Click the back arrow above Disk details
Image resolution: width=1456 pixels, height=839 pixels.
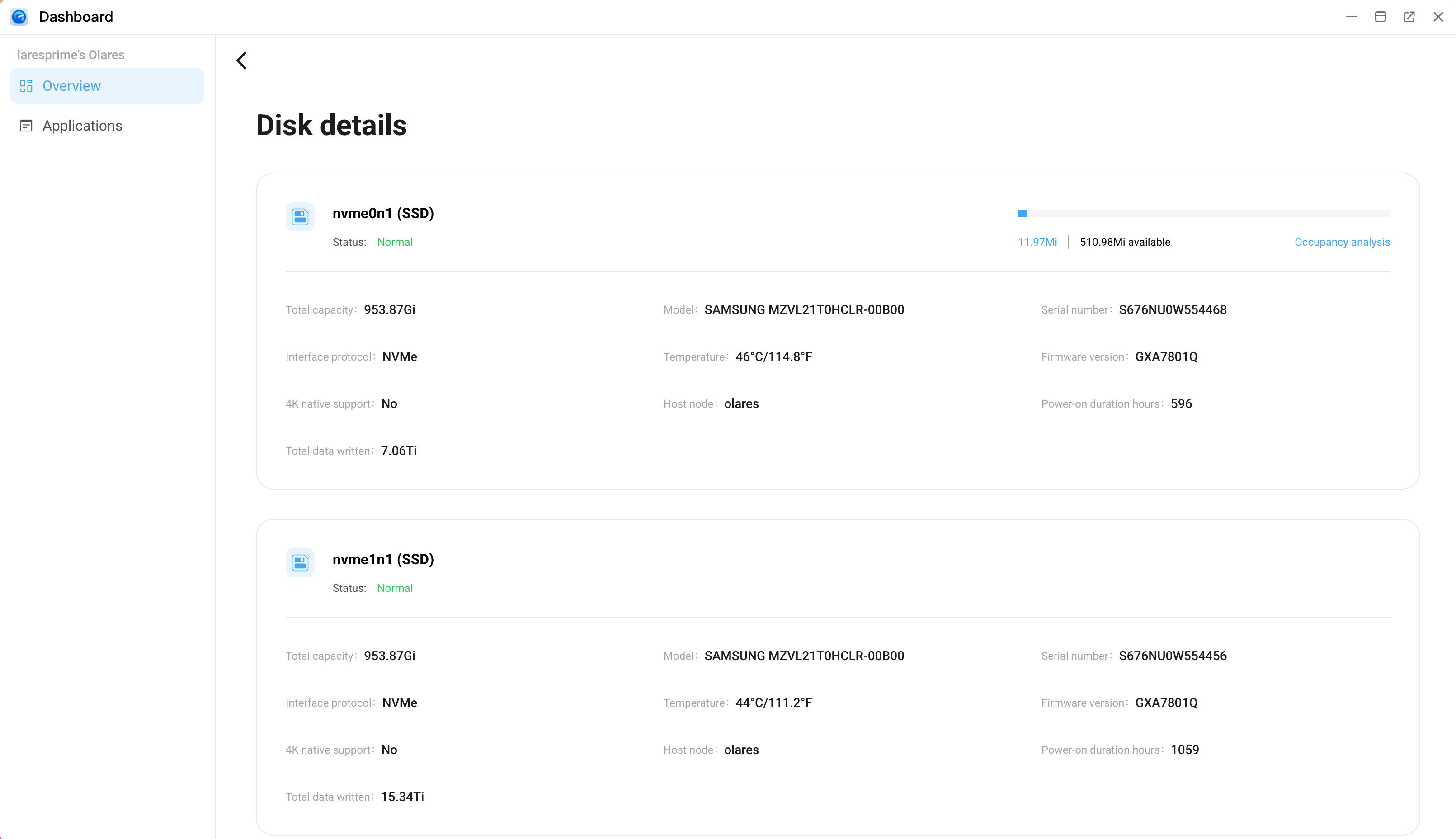241,60
